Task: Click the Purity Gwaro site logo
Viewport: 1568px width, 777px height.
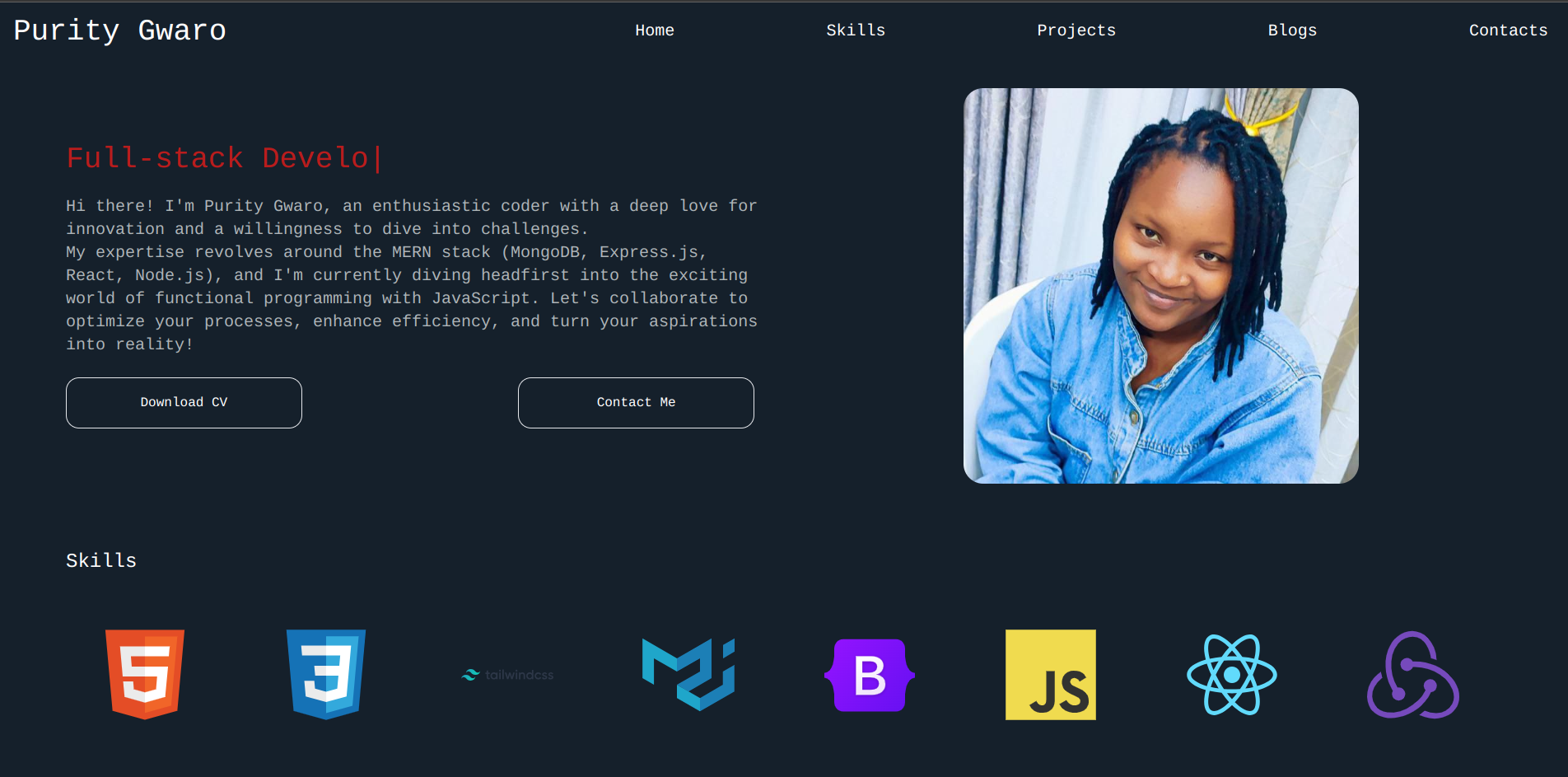Action: pos(119,30)
